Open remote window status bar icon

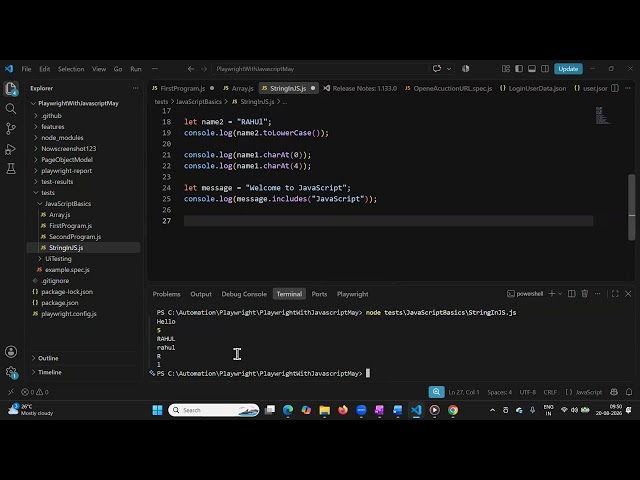pos(11,392)
